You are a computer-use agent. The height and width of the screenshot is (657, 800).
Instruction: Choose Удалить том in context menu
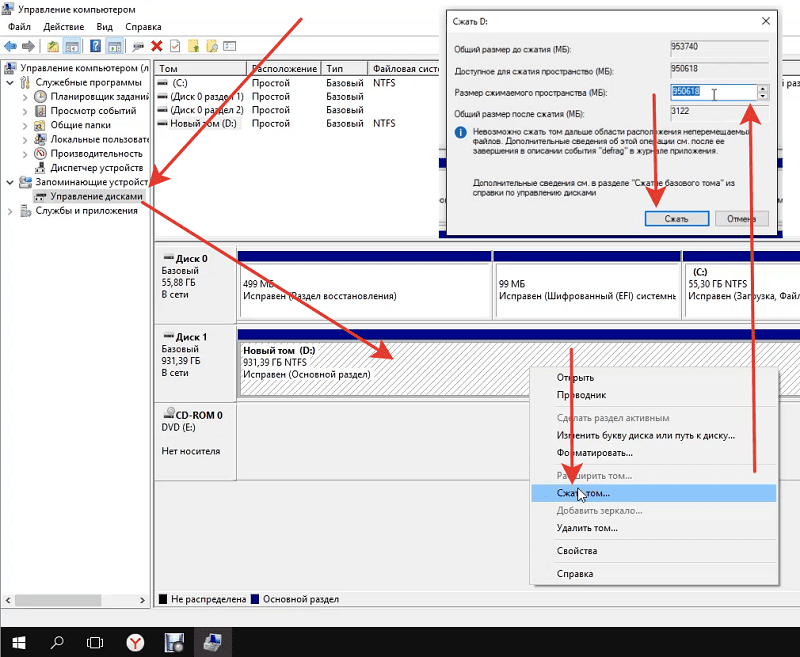(654, 528)
